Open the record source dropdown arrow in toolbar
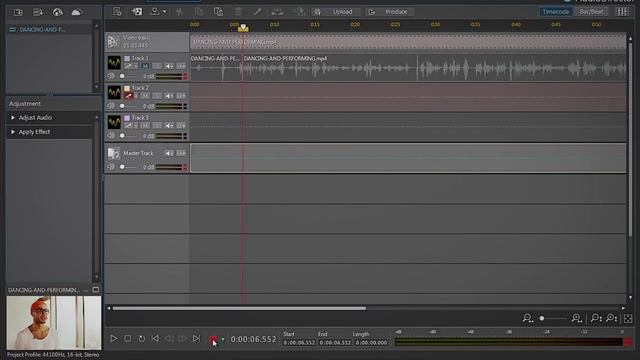 [164, 12]
